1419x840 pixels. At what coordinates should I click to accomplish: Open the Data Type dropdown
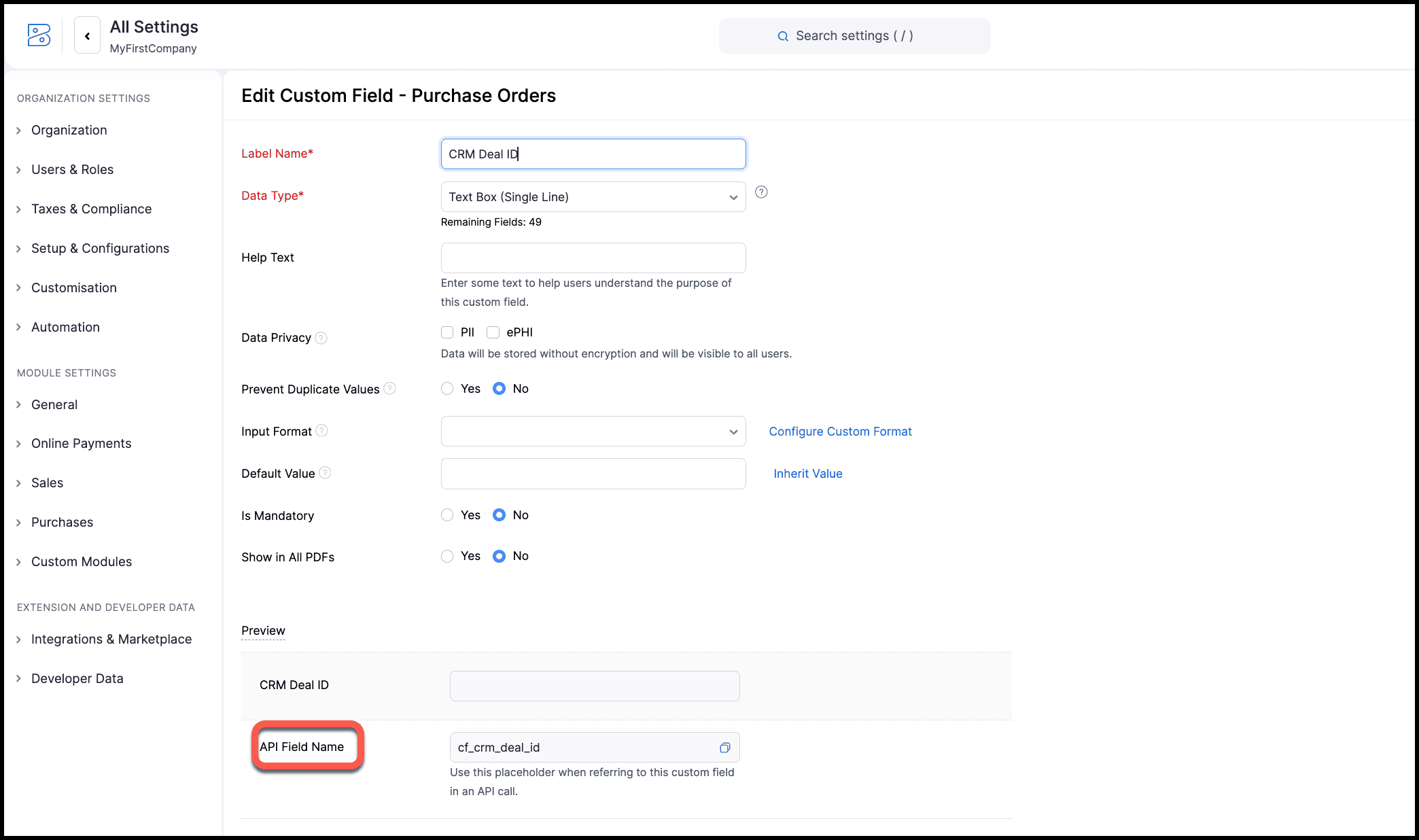coord(593,197)
